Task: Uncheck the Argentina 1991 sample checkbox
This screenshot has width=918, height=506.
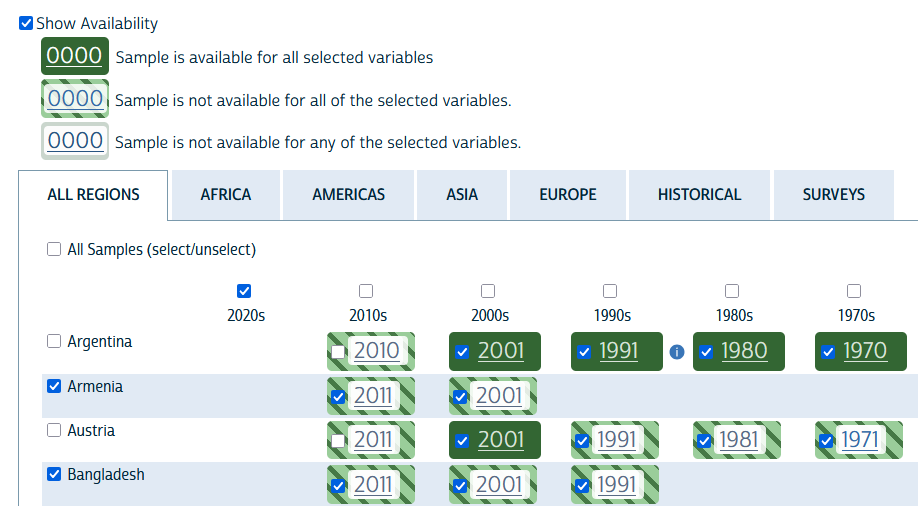Action: 584,352
